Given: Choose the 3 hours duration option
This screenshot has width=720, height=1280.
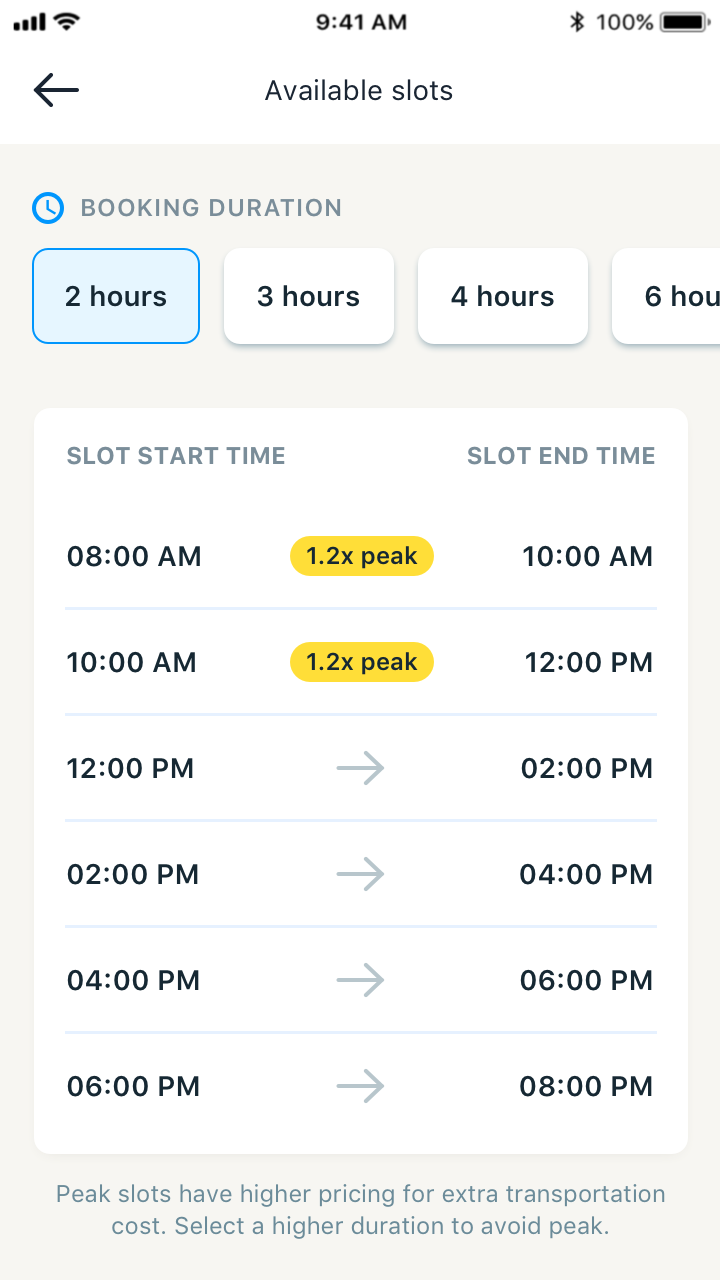Looking at the screenshot, I should click(308, 296).
